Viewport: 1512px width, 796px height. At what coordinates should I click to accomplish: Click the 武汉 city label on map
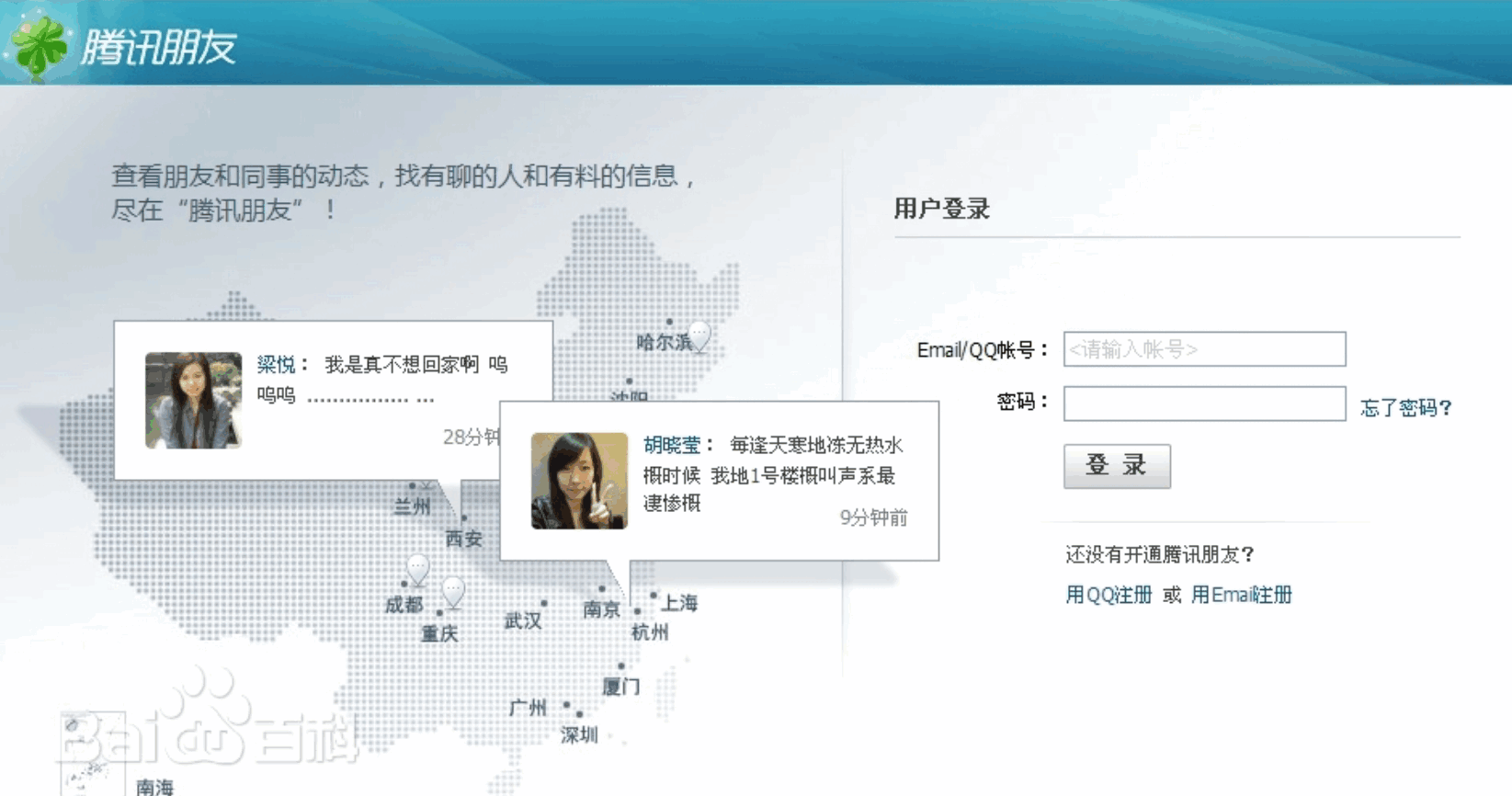click(x=523, y=621)
